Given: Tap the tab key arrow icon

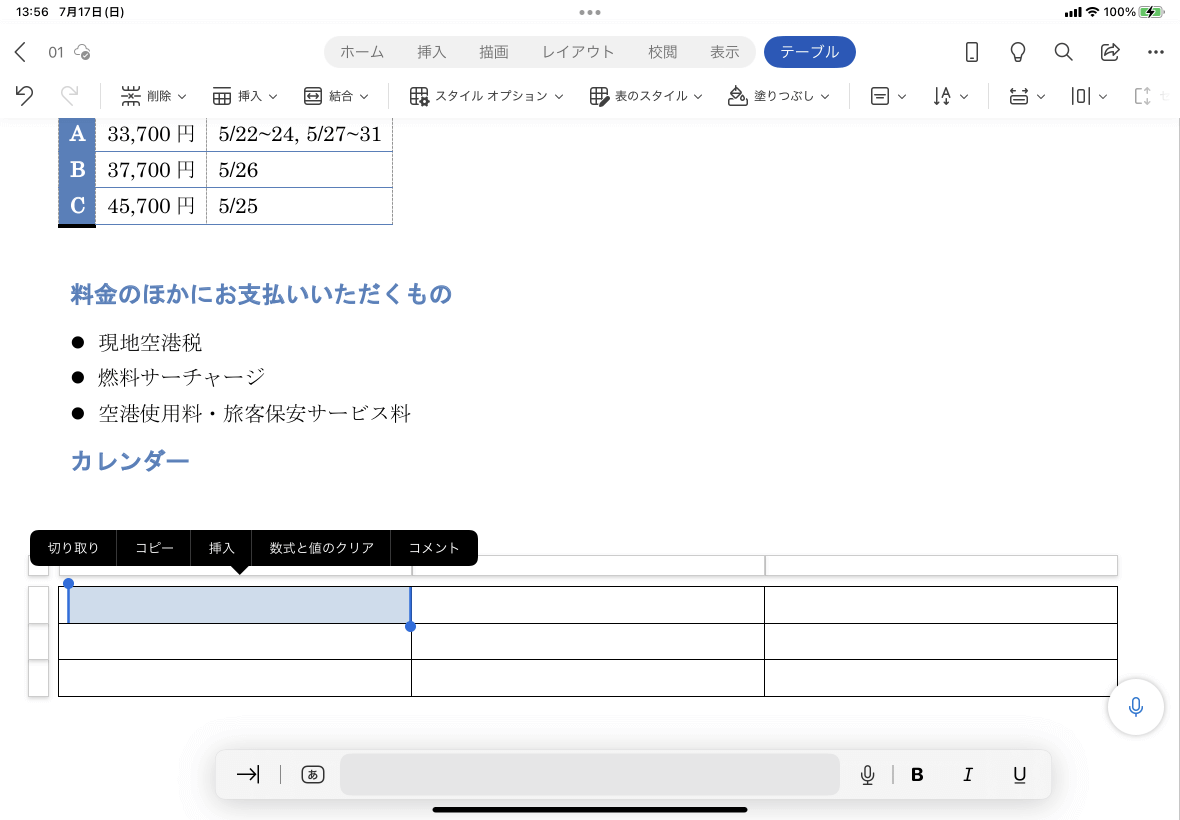Looking at the screenshot, I should pyautogui.click(x=248, y=774).
